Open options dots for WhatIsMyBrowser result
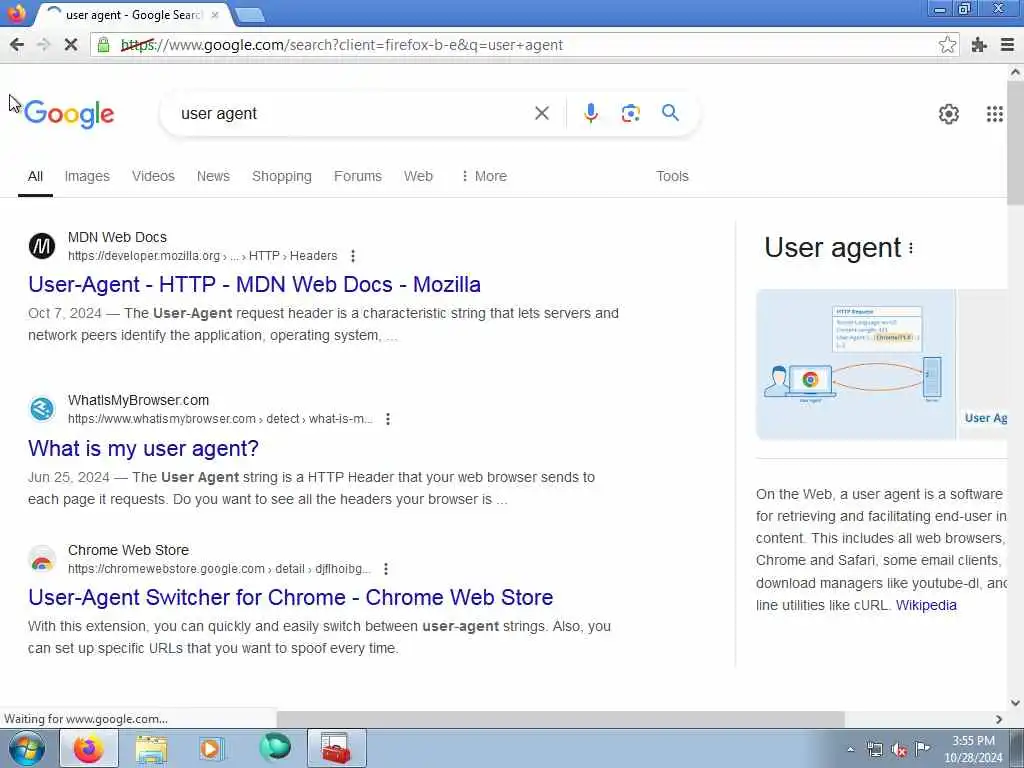 [x=388, y=419]
